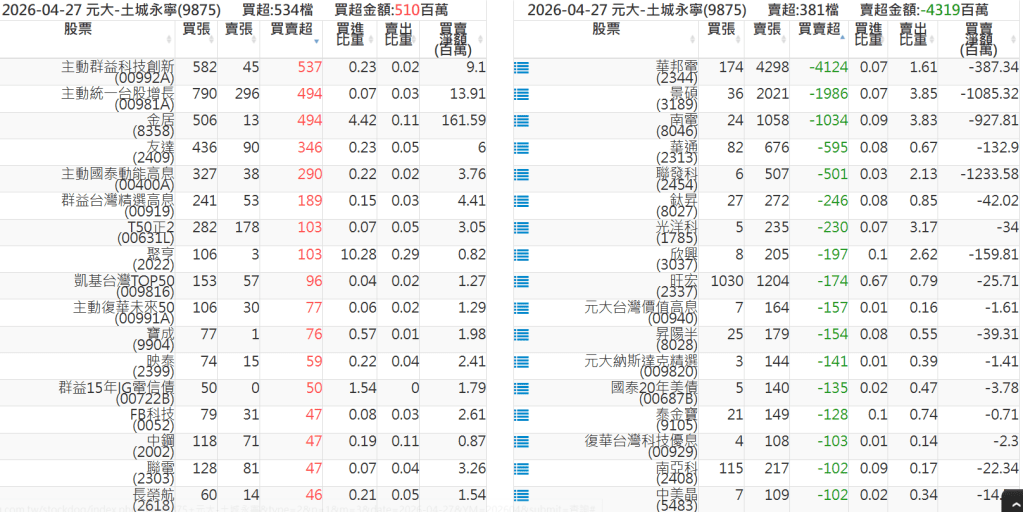
Task: Sort right table by 賣張 column header
Action: pyautogui.click(x=767, y=29)
